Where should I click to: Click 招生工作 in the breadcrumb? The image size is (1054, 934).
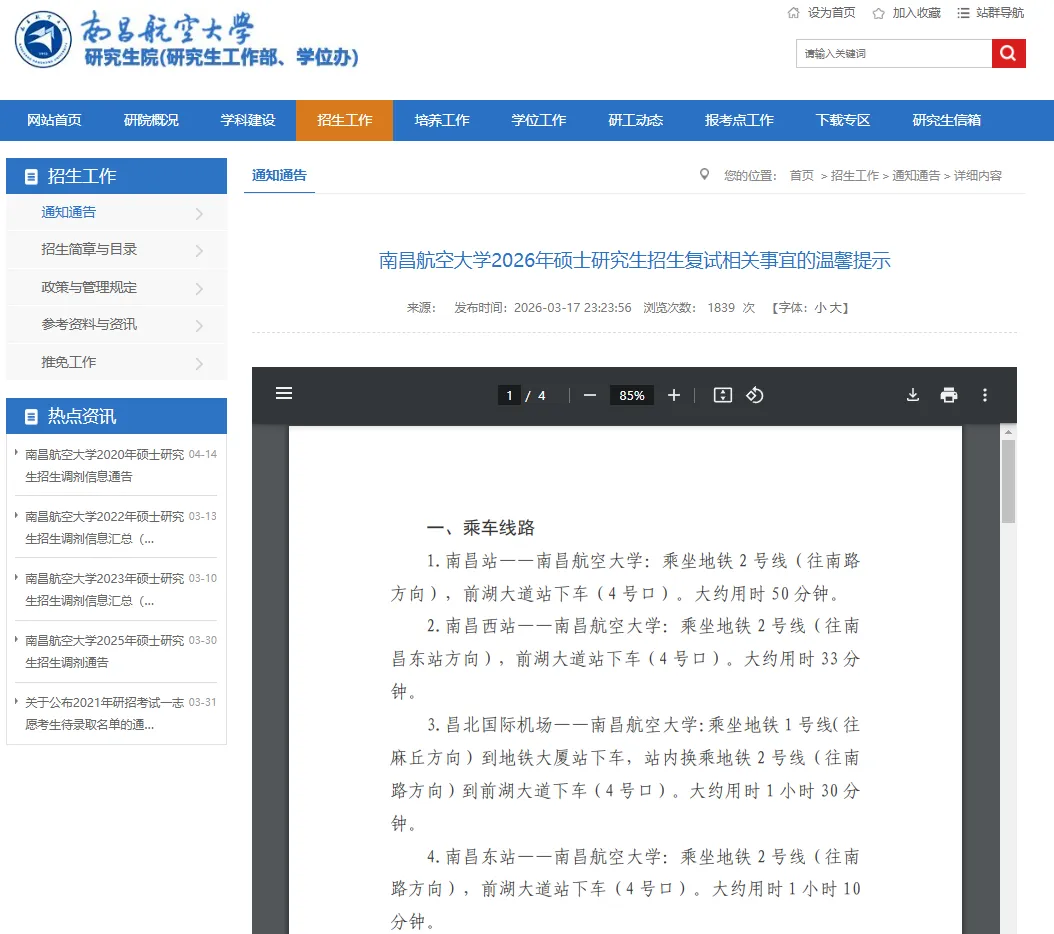(854, 176)
